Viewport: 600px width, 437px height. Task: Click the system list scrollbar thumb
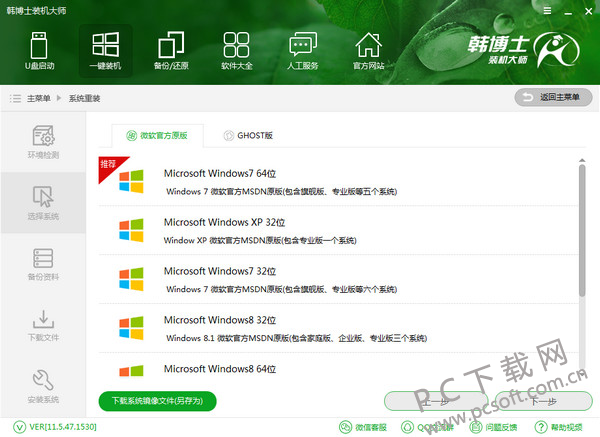tap(582, 231)
